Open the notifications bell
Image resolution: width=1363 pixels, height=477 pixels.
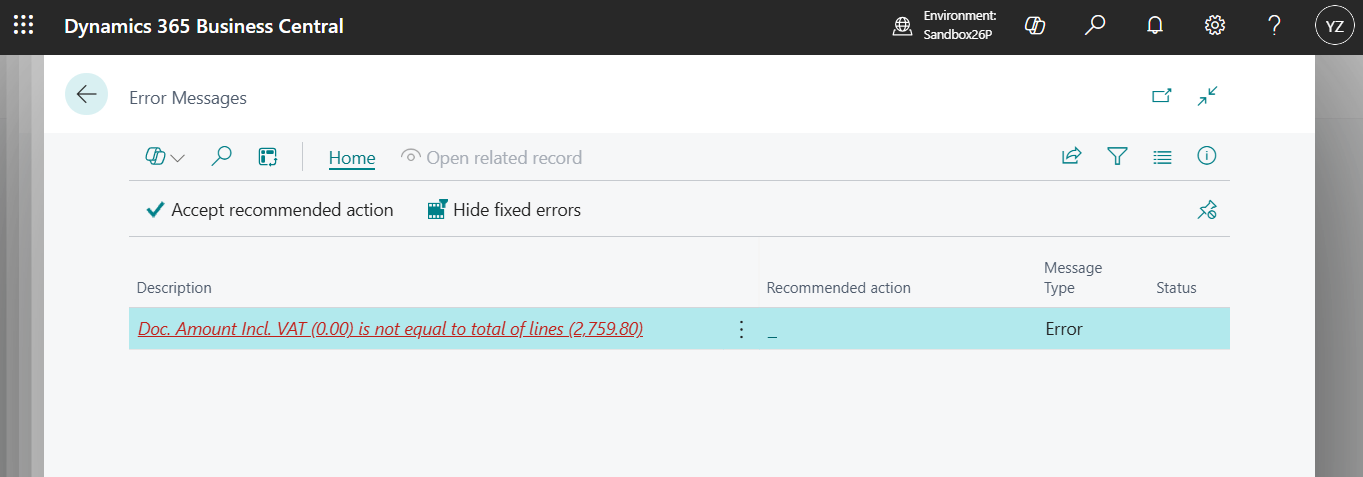pyautogui.click(x=1155, y=26)
